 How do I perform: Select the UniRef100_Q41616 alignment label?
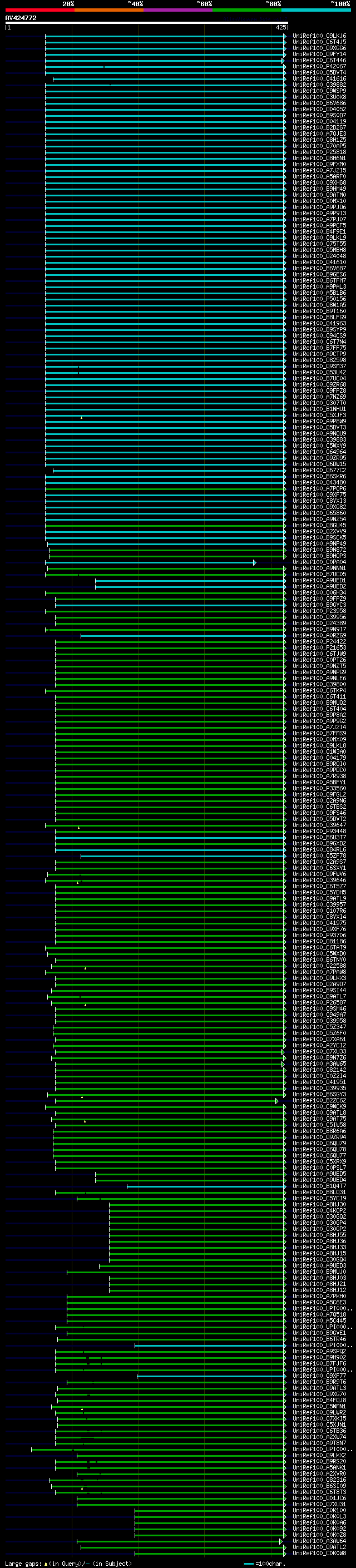coord(319,78)
